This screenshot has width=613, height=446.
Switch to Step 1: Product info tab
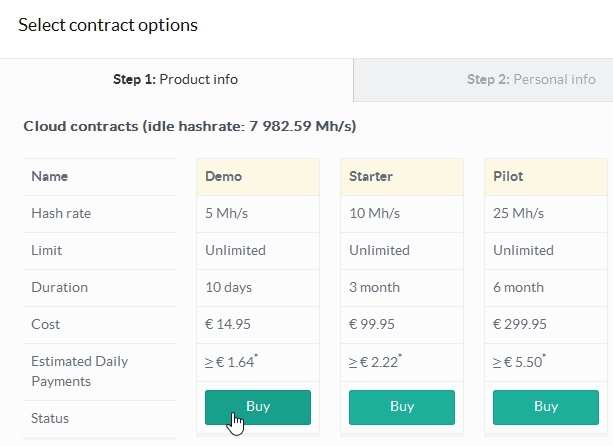pyautogui.click(x=176, y=80)
